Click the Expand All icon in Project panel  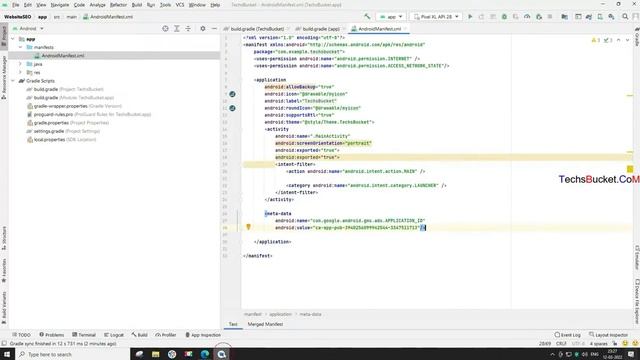pyautogui.click(x=177, y=29)
